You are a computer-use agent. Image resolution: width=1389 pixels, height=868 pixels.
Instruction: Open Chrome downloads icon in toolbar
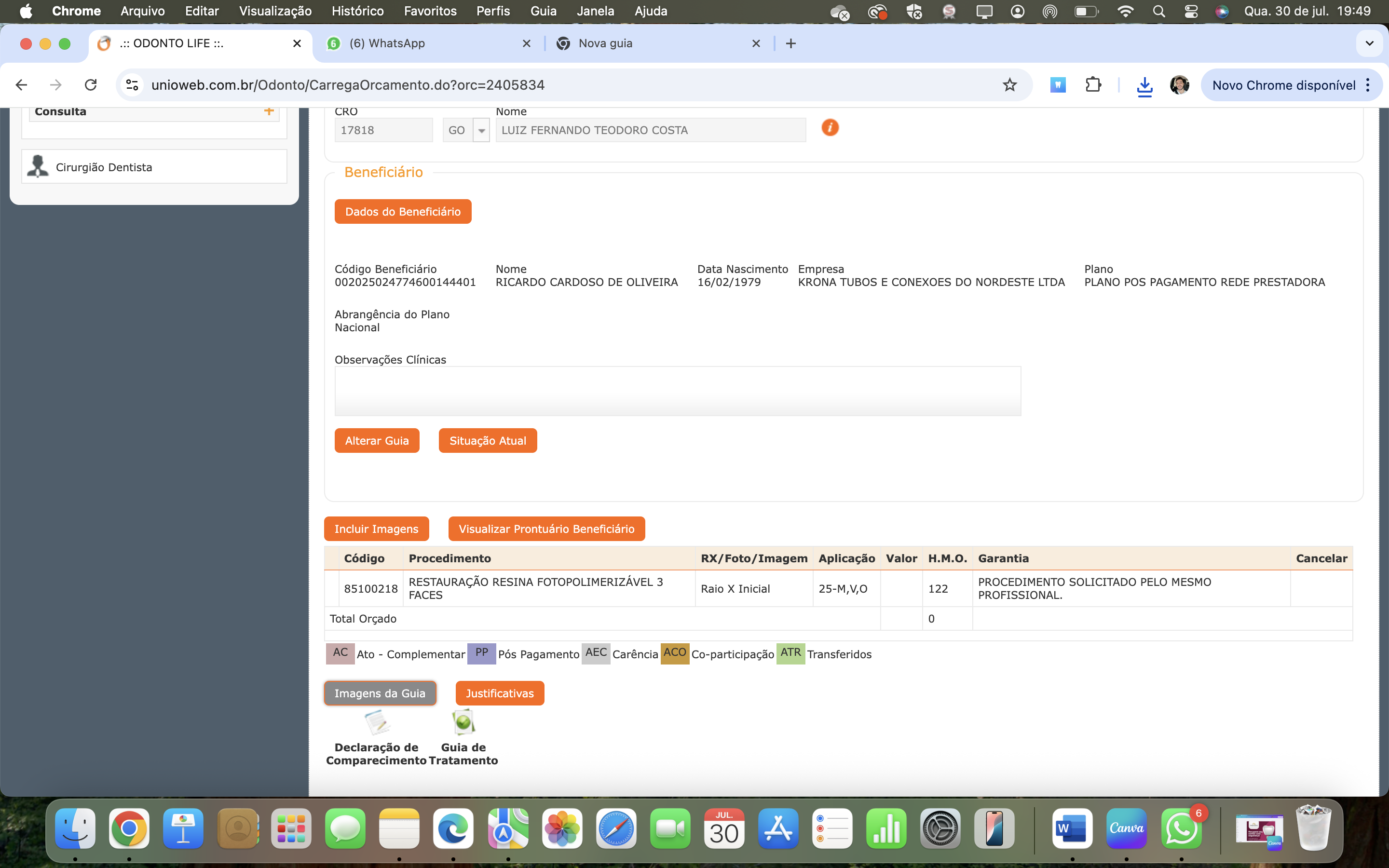1144,85
